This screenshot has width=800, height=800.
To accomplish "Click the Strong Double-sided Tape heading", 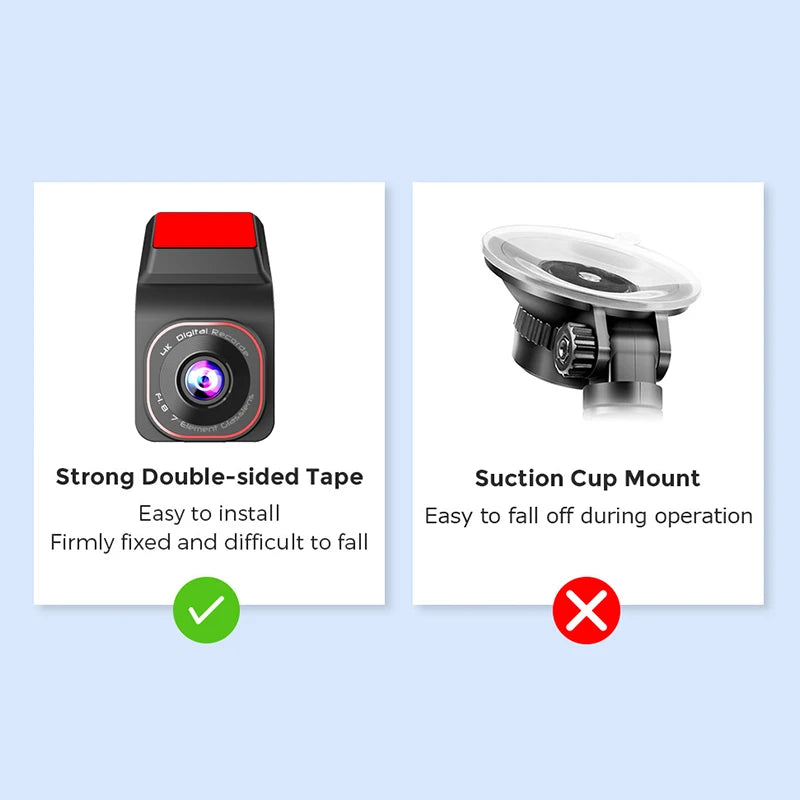I will click(209, 477).
